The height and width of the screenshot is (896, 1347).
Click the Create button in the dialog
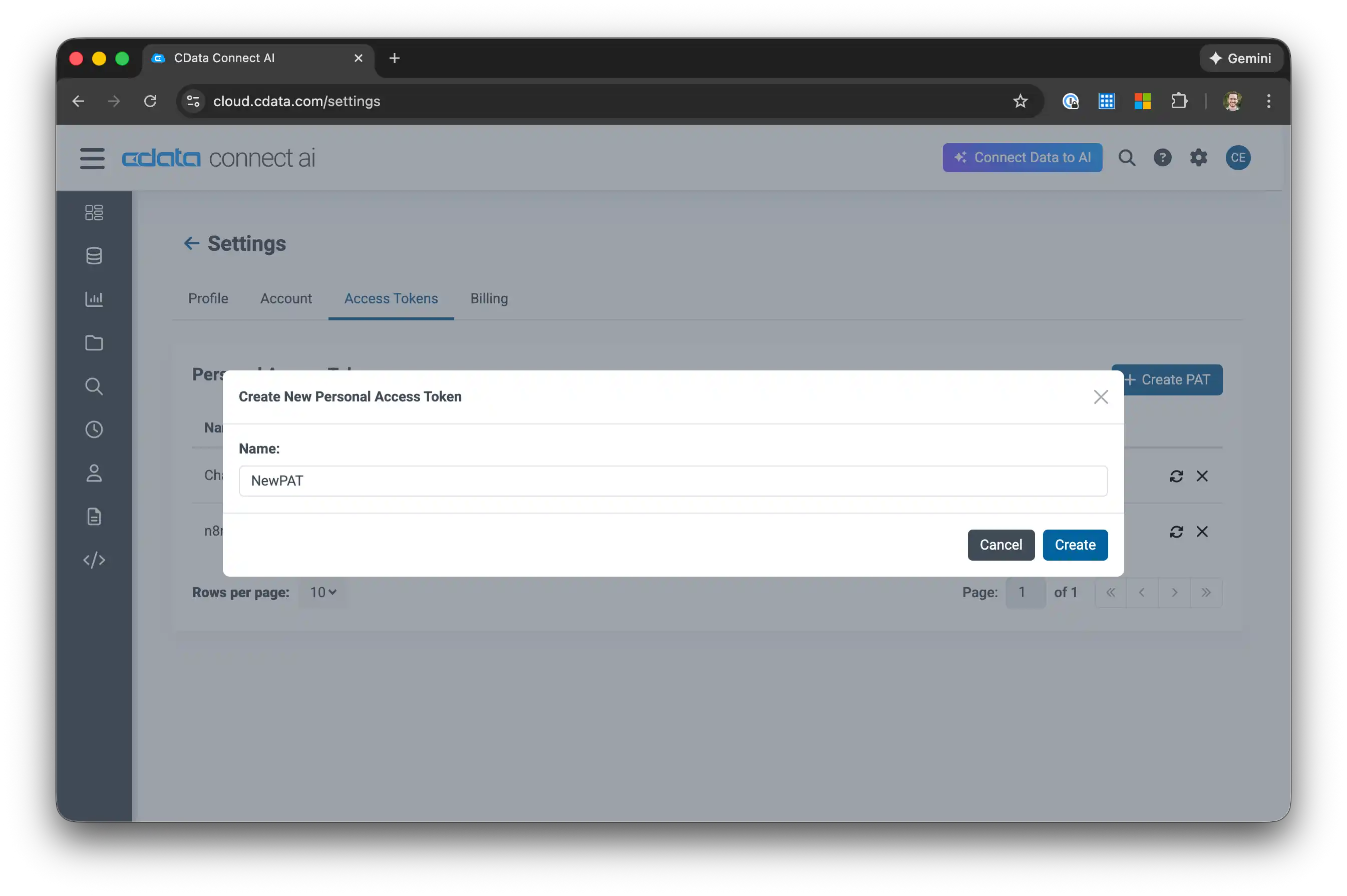pos(1075,545)
